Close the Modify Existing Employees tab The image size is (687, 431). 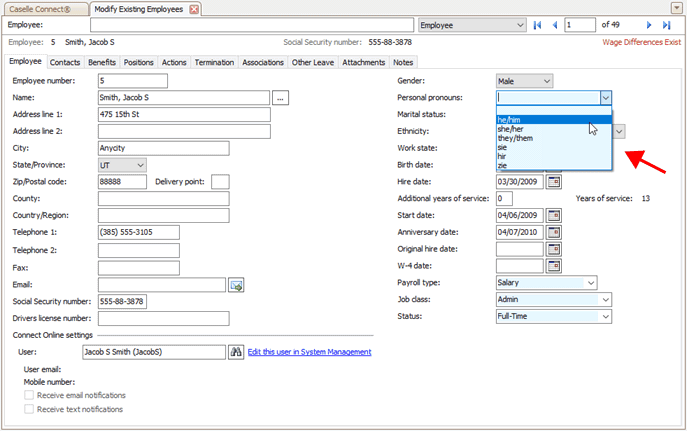194,9
